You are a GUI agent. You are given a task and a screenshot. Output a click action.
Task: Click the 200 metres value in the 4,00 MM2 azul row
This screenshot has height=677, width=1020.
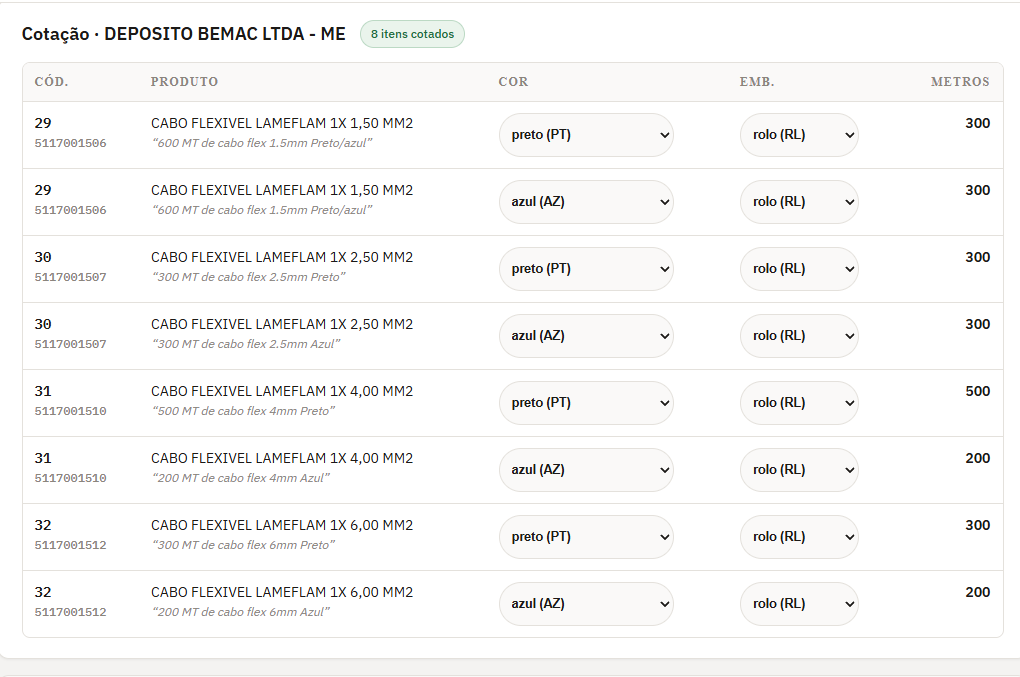[x=978, y=458]
